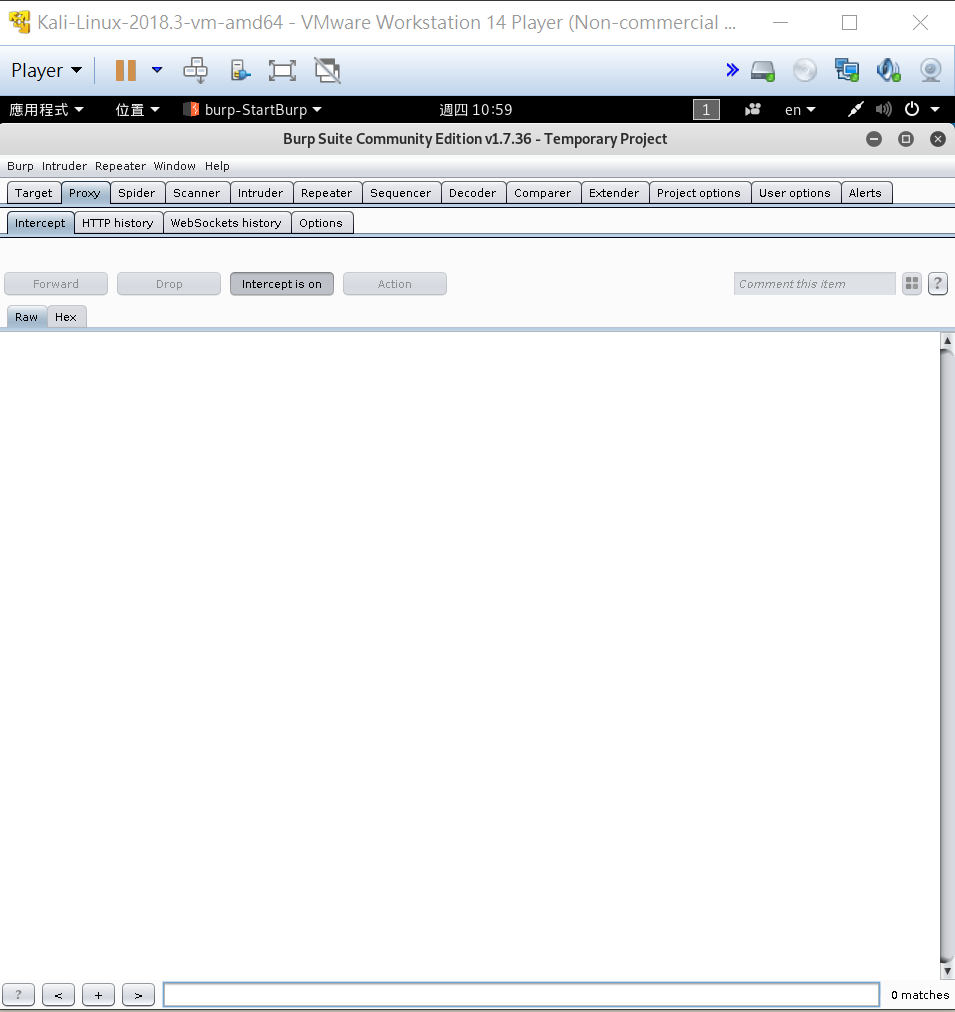
Task: Click the hard disk device icon
Action: [763, 70]
